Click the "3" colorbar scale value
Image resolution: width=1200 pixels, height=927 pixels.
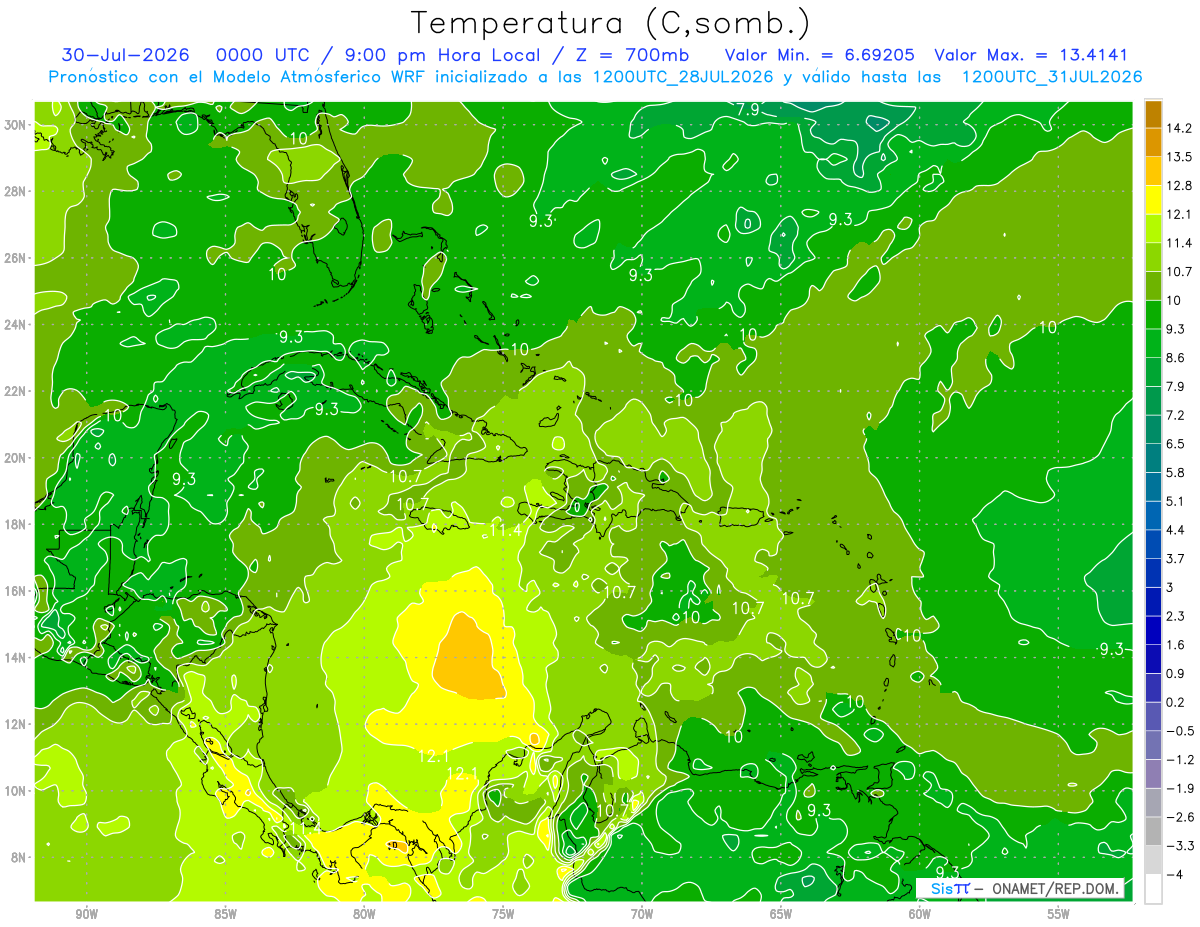(x=1171, y=587)
